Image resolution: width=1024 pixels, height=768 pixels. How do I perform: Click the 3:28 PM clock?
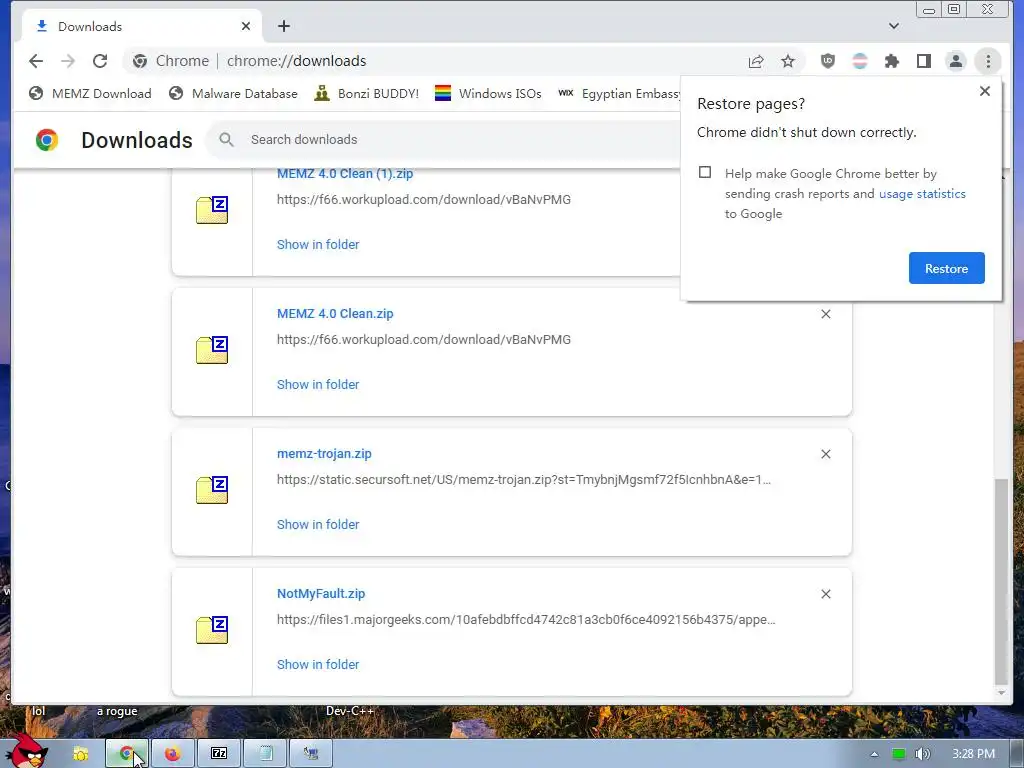(973, 754)
